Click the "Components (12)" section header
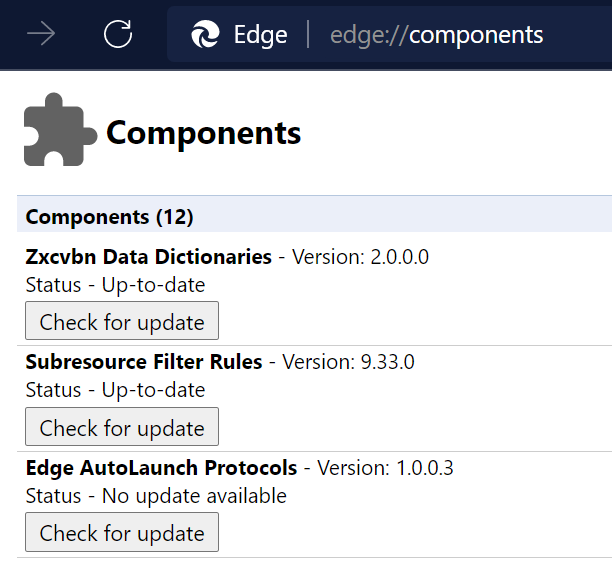612x563 pixels. [109, 216]
